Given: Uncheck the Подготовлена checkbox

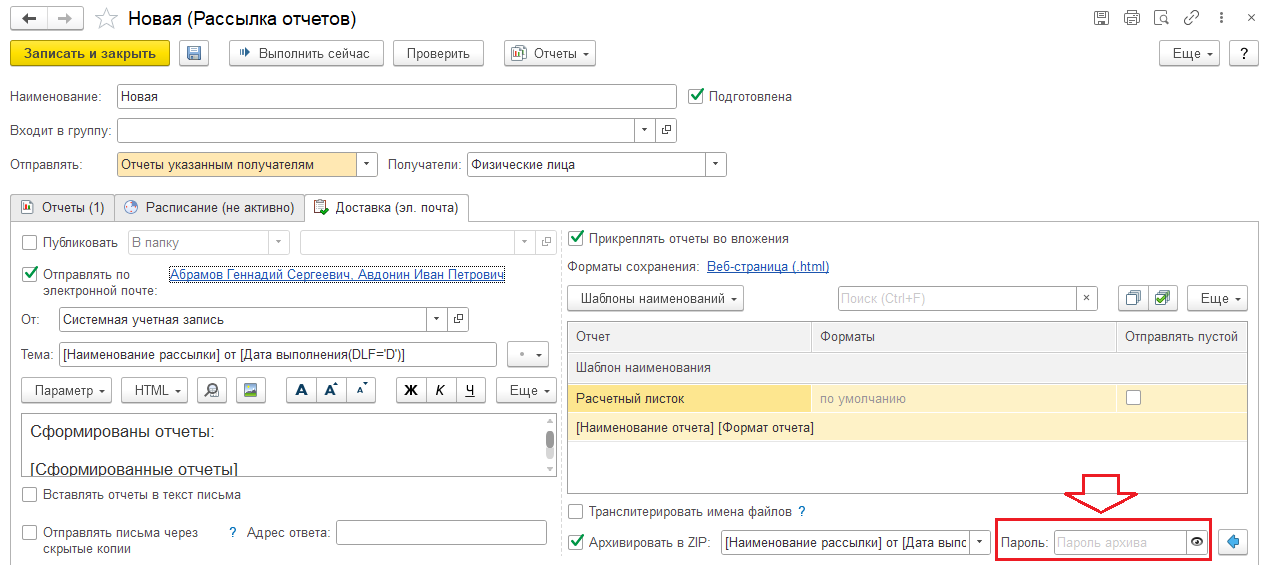Looking at the screenshot, I should click(x=697, y=96).
